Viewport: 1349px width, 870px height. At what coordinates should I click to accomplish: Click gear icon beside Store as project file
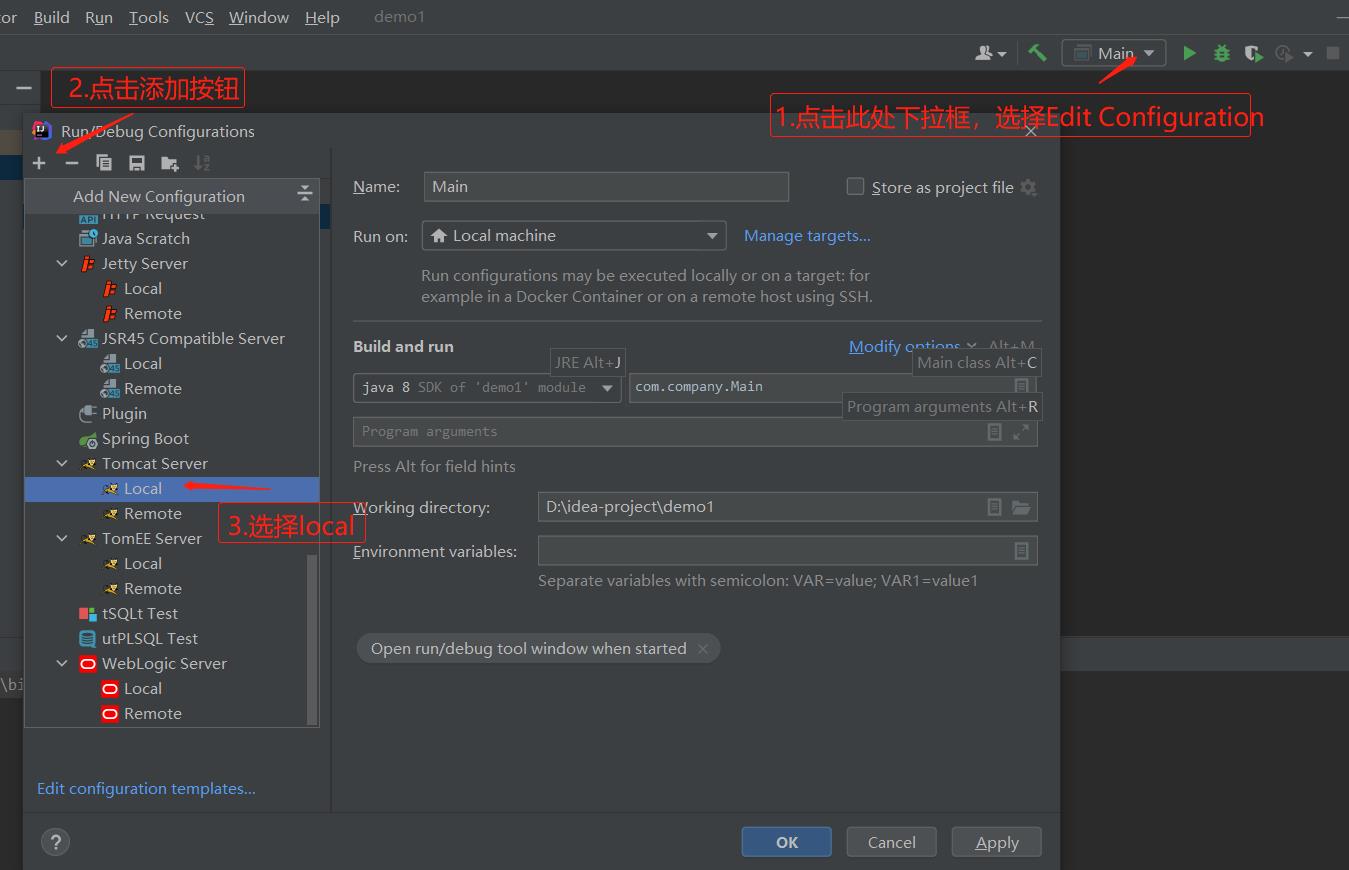1028,187
